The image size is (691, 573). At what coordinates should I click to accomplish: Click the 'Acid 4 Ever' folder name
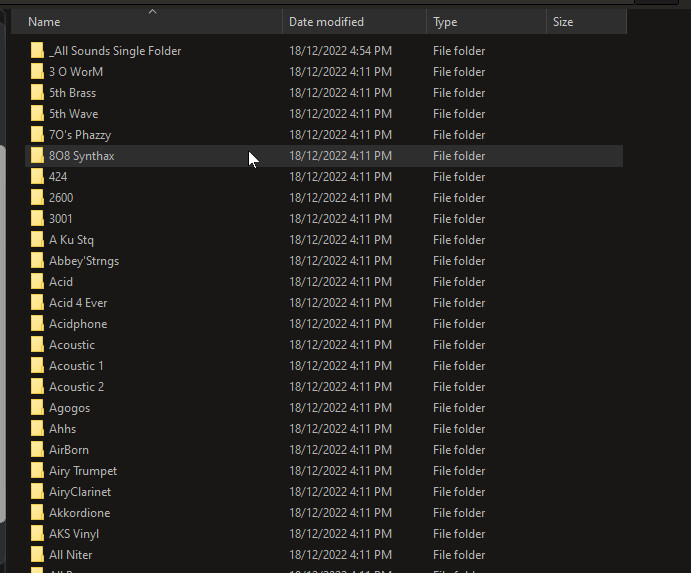coord(78,303)
